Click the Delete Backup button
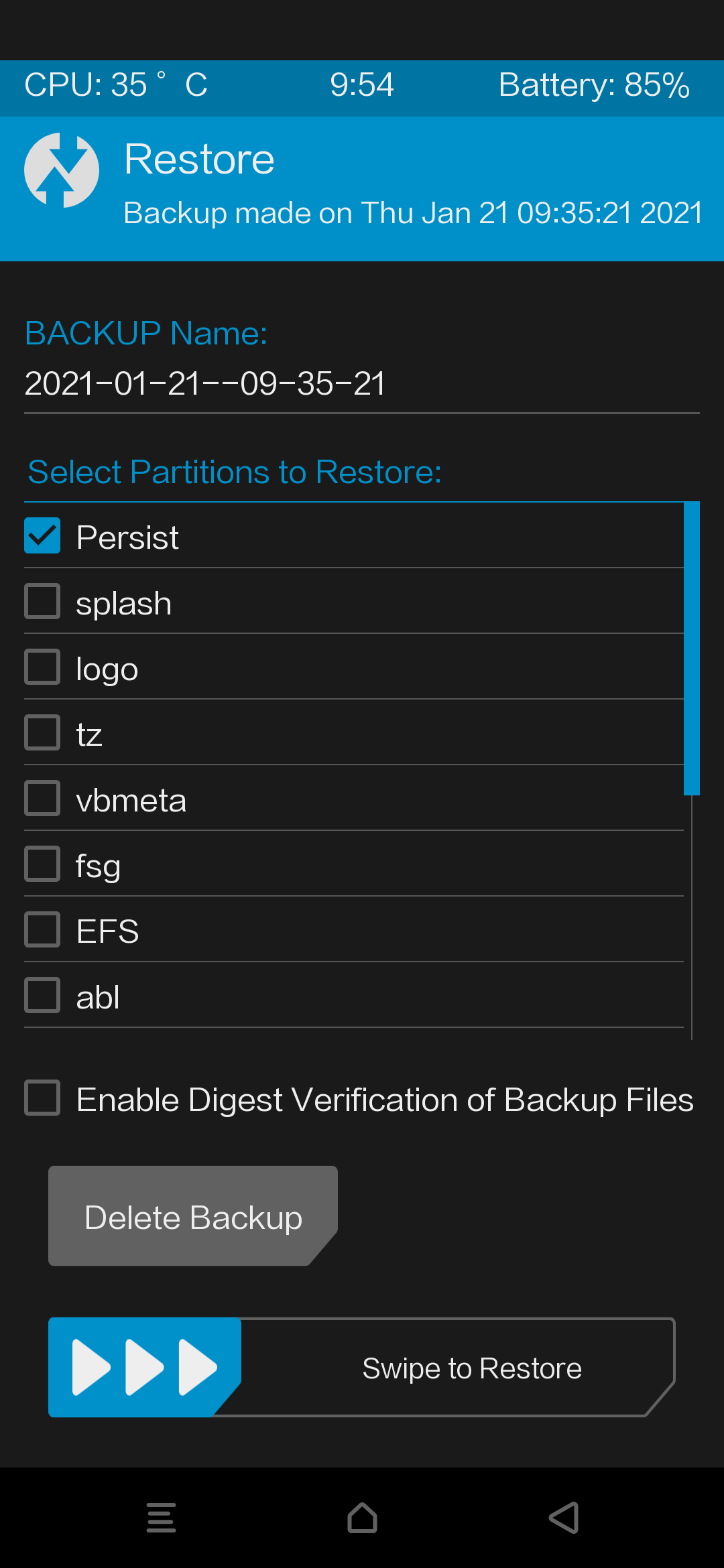Image resolution: width=724 pixels, height=1568 pixels. (193, 1216)
